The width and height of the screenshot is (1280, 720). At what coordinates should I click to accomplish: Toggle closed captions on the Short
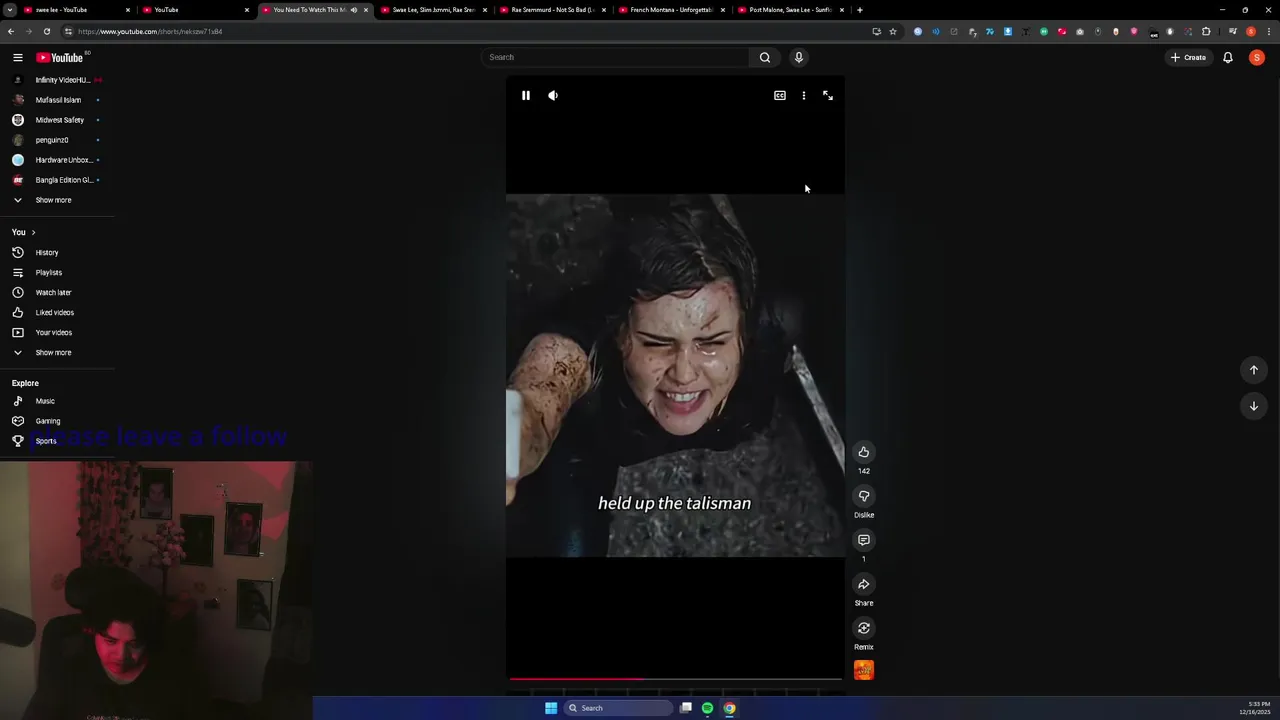point(780,95)
